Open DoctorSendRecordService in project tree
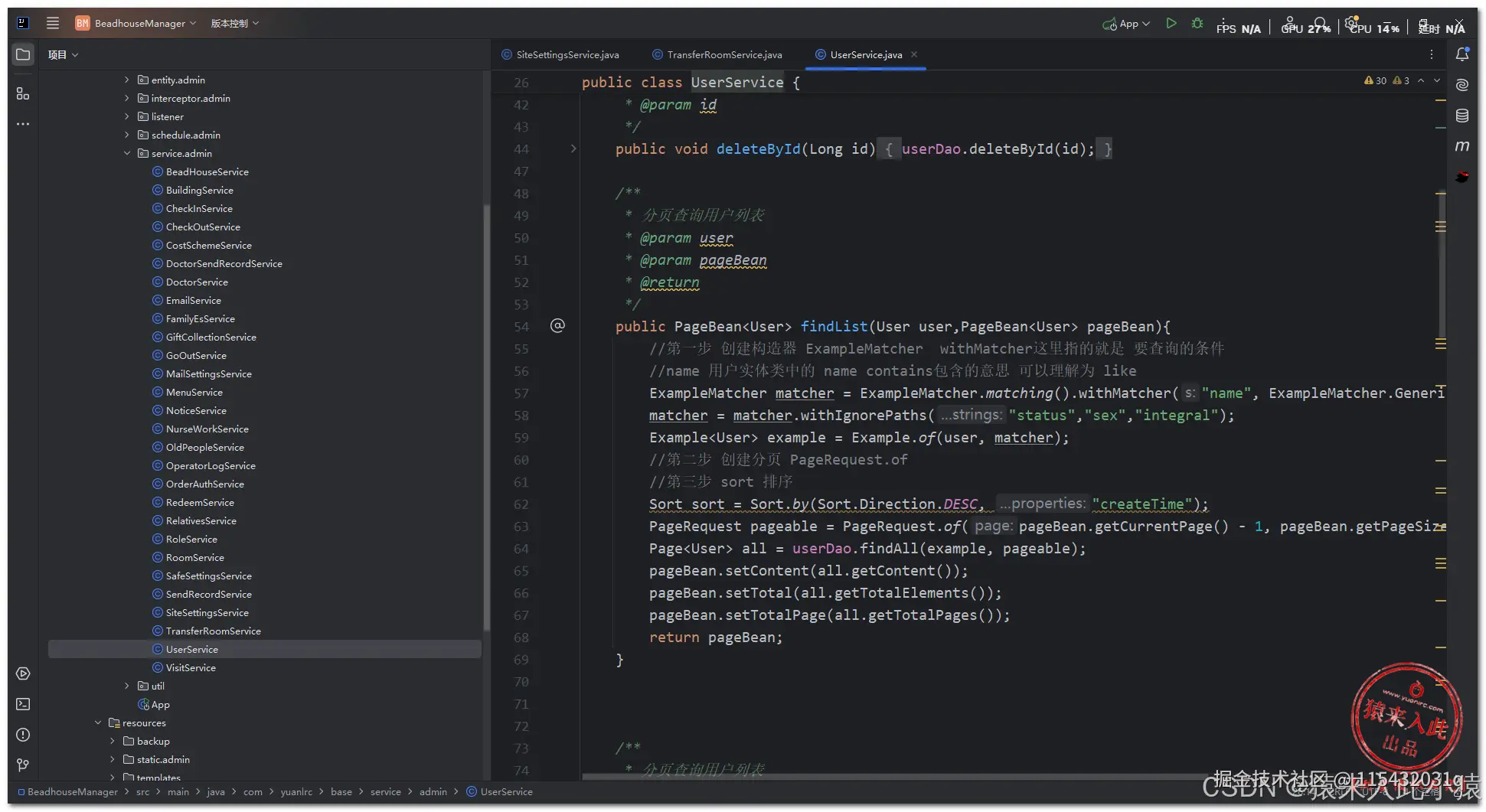The height and width of the screenshot is (812, 1486). pos(224,263)
